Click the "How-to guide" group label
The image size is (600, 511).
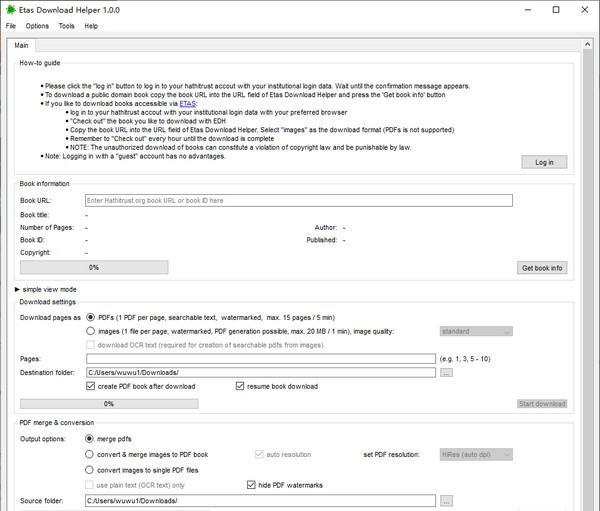(40, 63)
